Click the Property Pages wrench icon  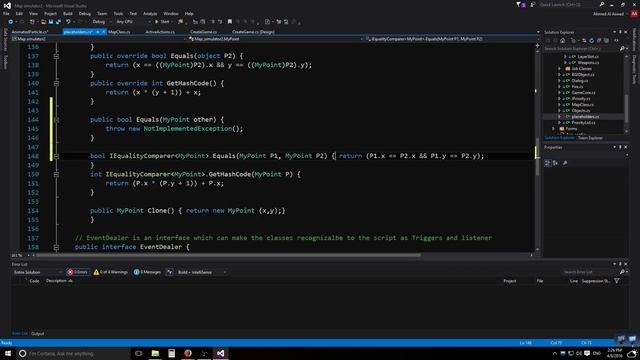[x=565, y=163]
